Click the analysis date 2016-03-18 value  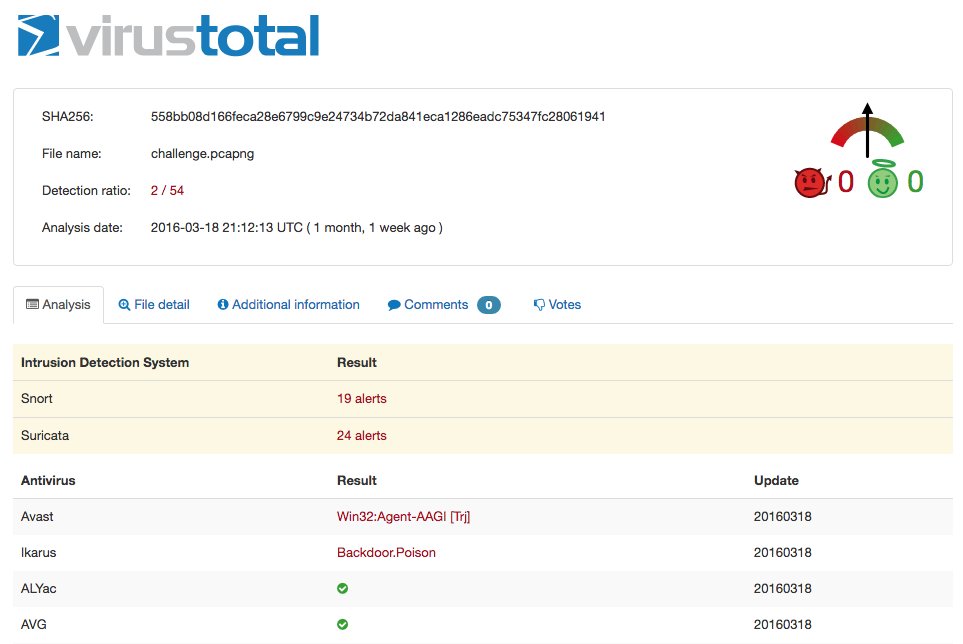pyautogui.click(x=297, y=228)
